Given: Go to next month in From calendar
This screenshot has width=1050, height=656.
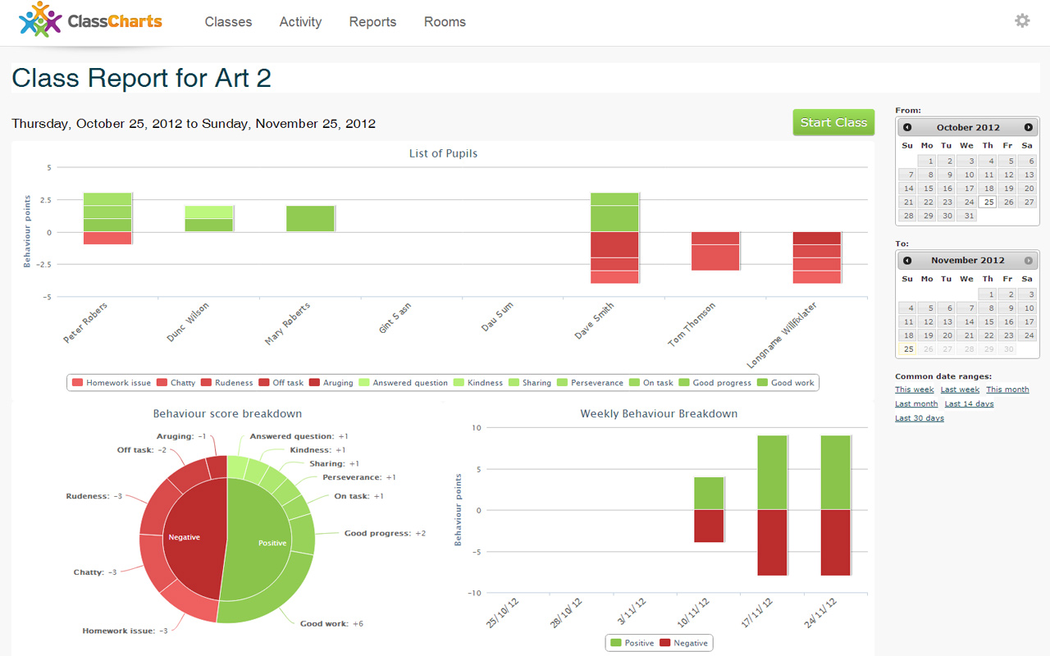Looking at the screenshot, I should tap(1028, 128).
